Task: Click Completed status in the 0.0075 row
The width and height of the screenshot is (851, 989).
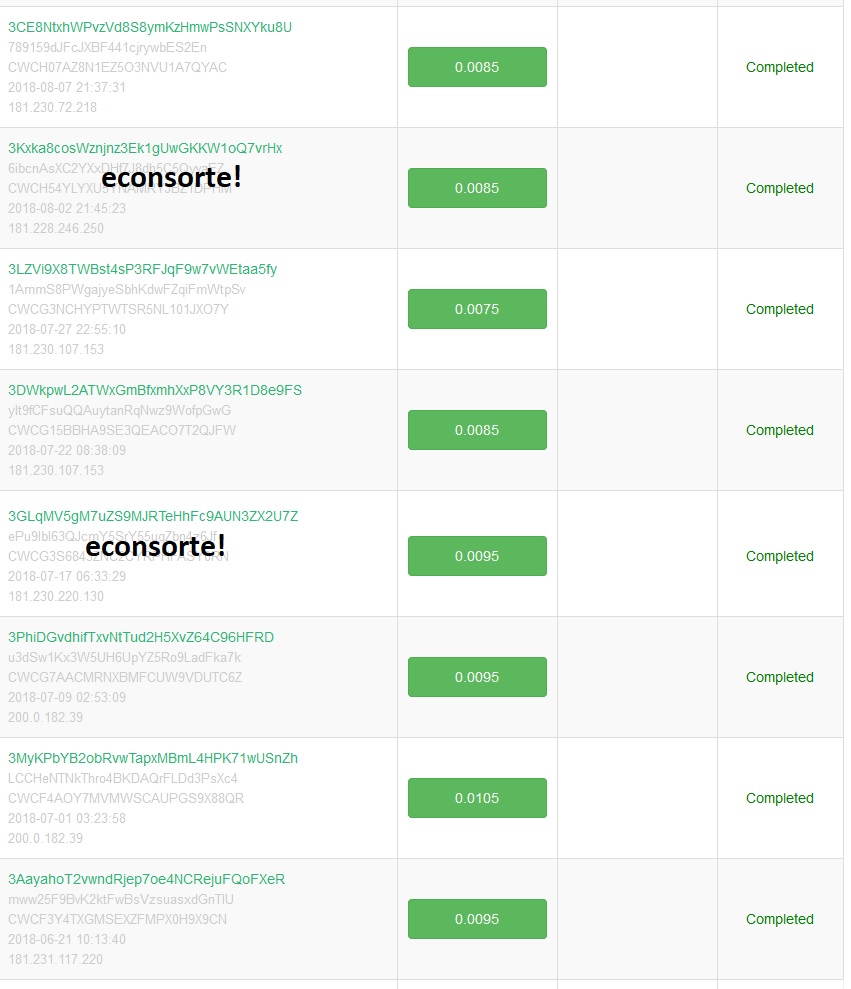Action: [780, 310]
